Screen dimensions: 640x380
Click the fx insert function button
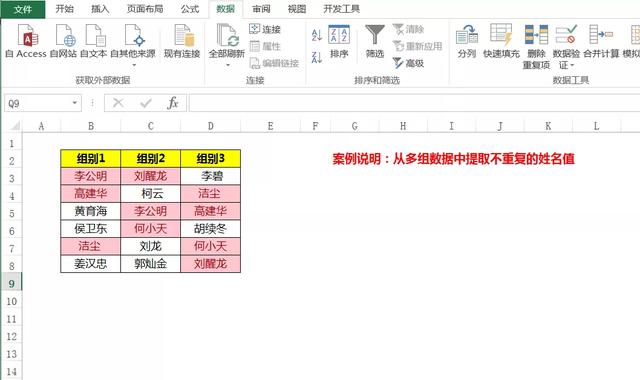point(173,103)
